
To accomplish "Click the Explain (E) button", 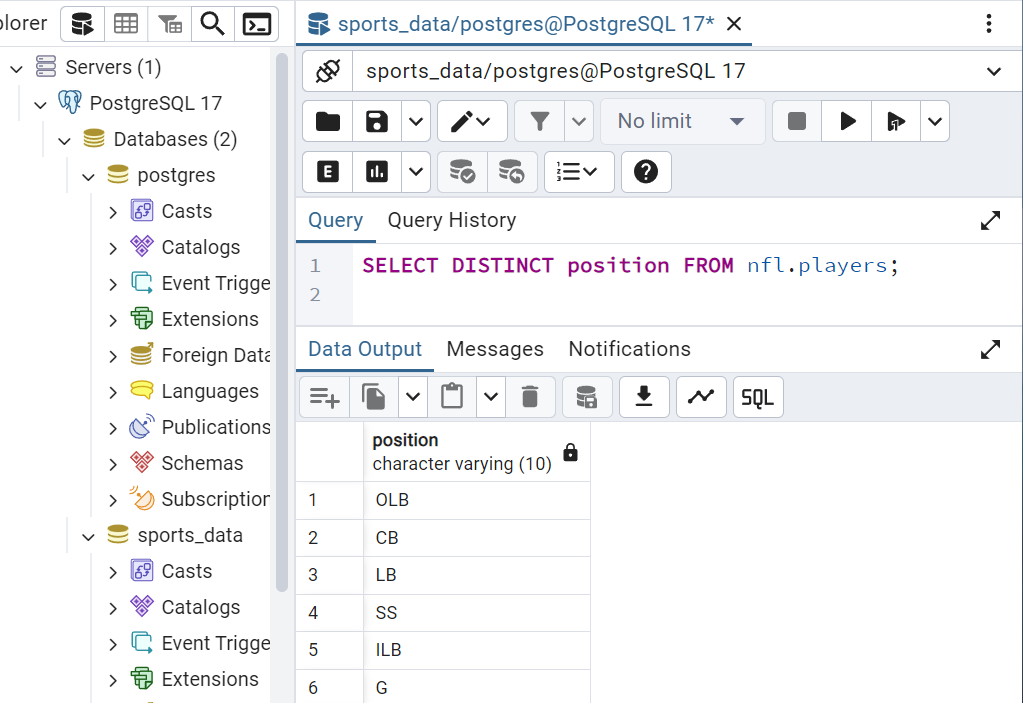I will pyautogui.click(x=328, y=172).
